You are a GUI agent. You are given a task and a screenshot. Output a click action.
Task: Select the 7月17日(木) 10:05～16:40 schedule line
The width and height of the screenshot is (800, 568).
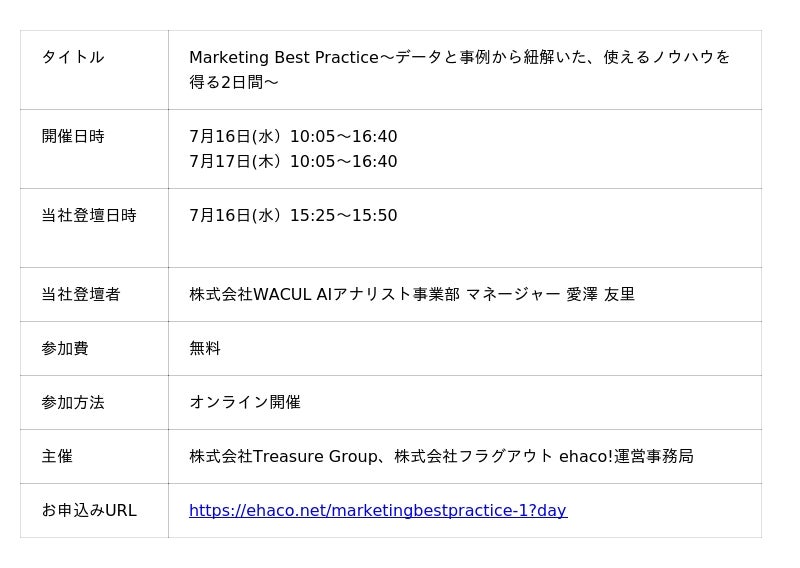(x=293, y=161)
